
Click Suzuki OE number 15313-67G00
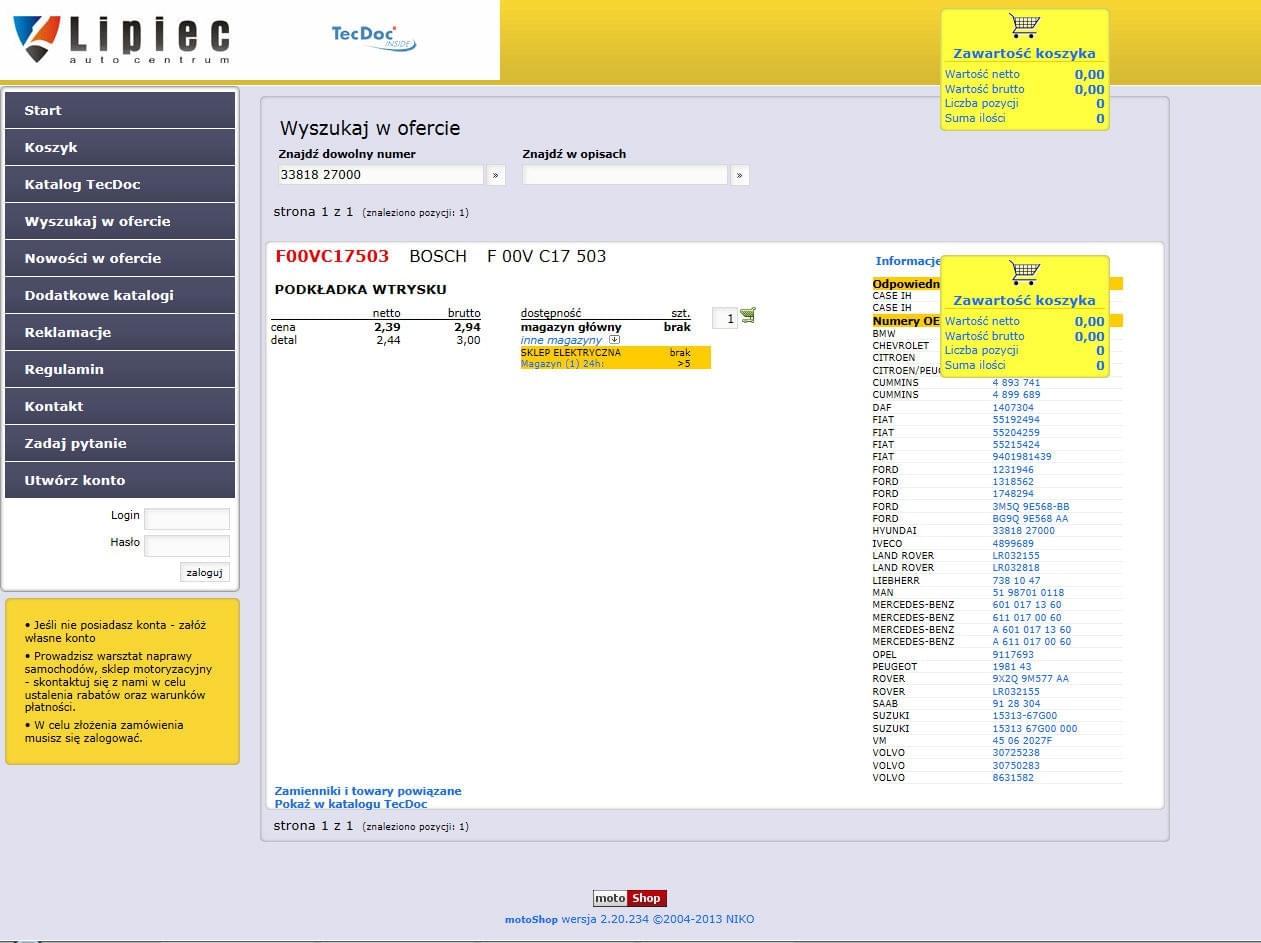point(1025,716)
